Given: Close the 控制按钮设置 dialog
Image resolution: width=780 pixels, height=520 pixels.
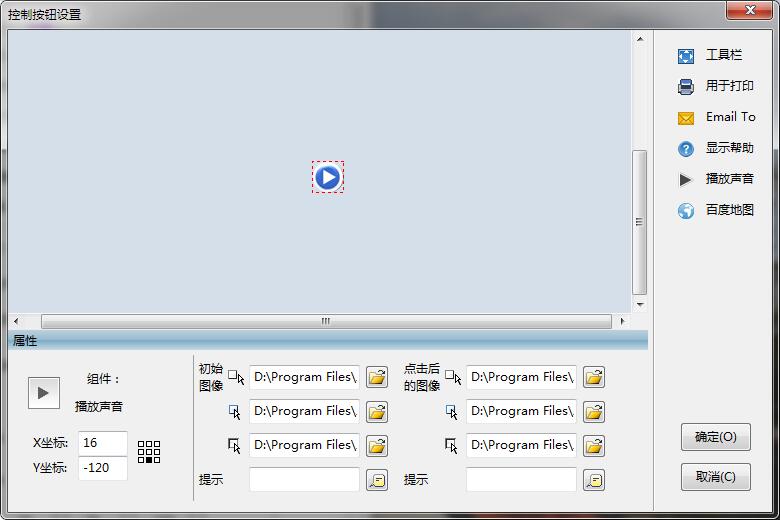Looking at the screenshot, I should (750, 10).
